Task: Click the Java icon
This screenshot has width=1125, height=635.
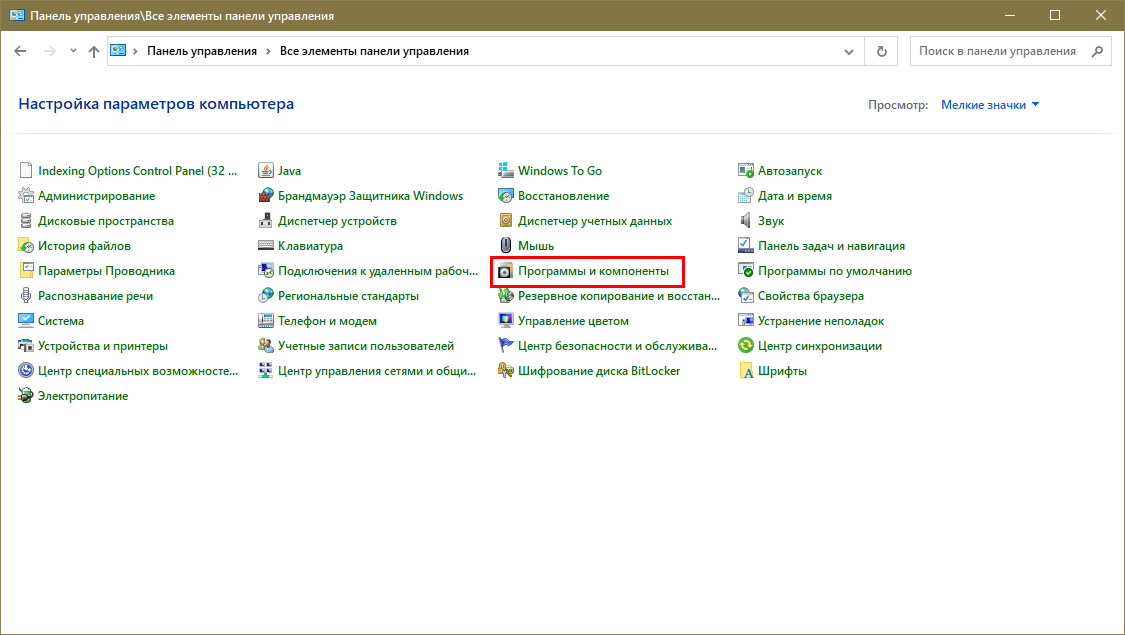Action: click(266, 171)
